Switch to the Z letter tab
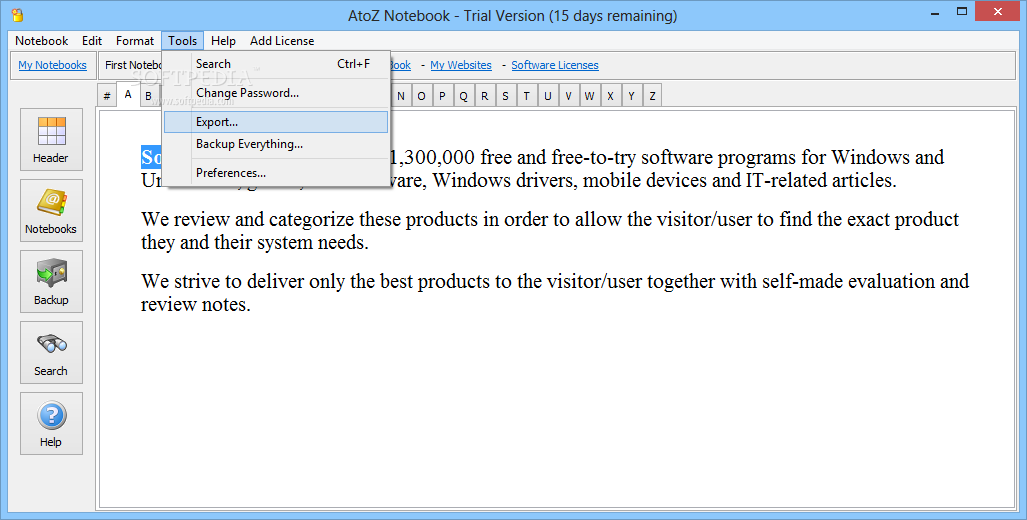 [x=652, y=96]
